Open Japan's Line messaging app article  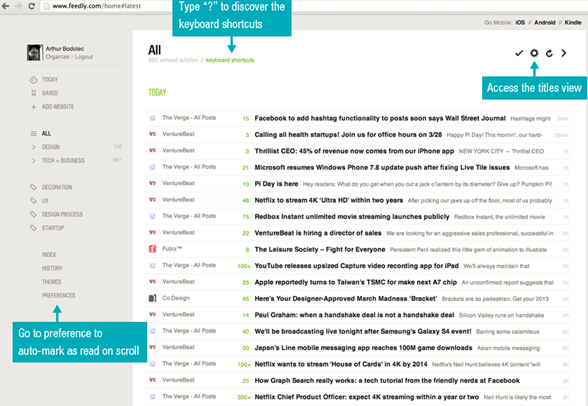click(363, 348)
